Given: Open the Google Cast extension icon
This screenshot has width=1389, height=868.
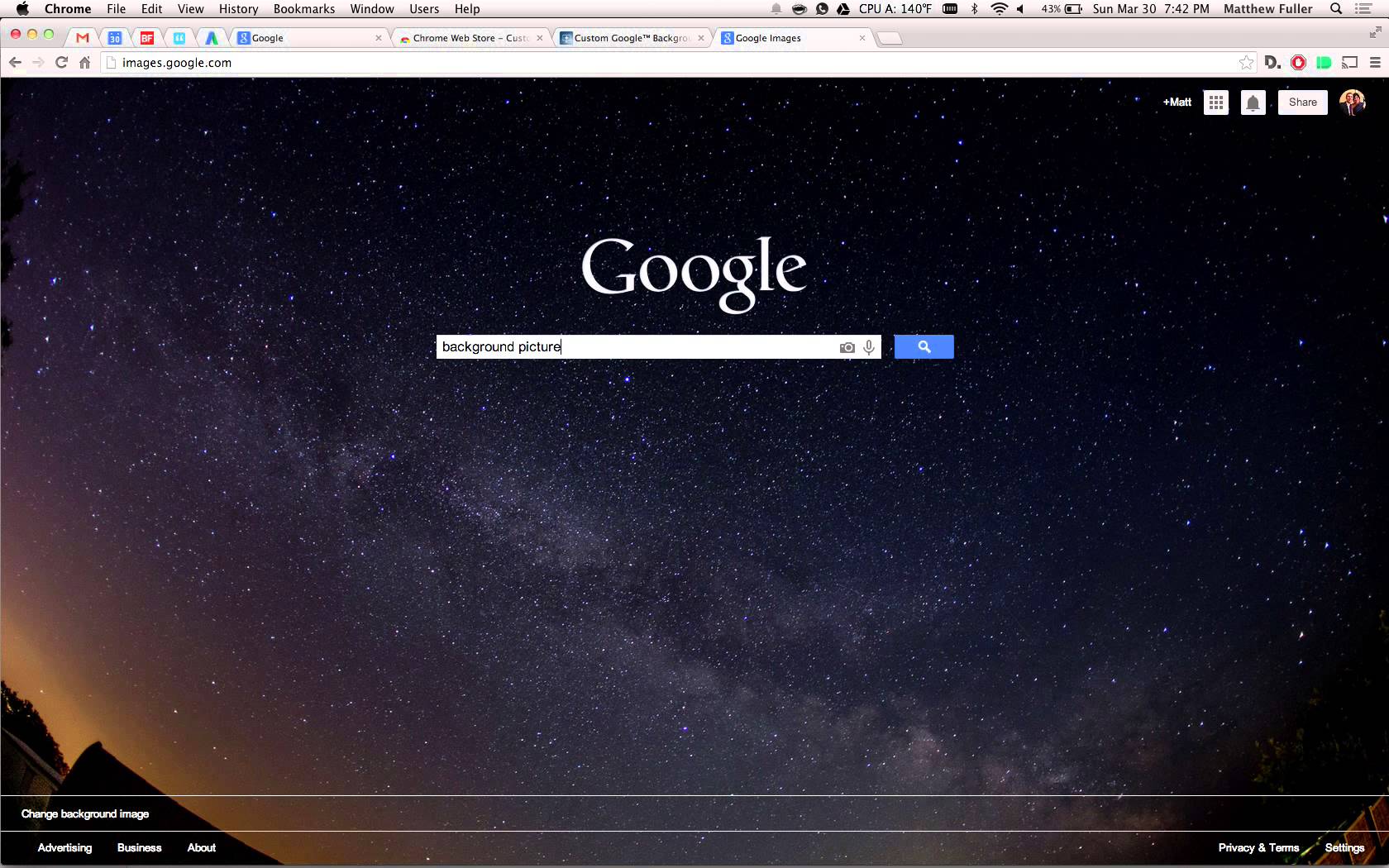Looking at the screenshot, I should coord(1349,63).
